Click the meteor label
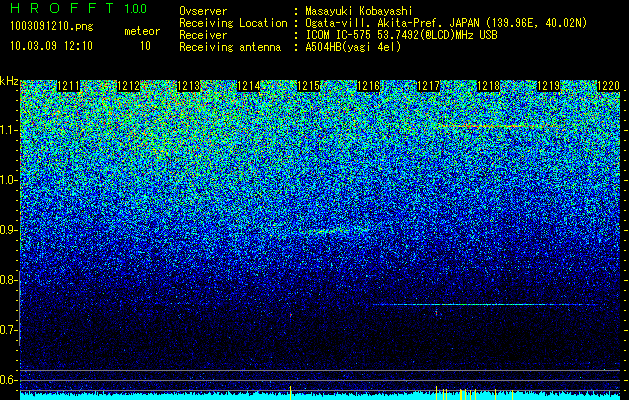 (x=142, y=31)
